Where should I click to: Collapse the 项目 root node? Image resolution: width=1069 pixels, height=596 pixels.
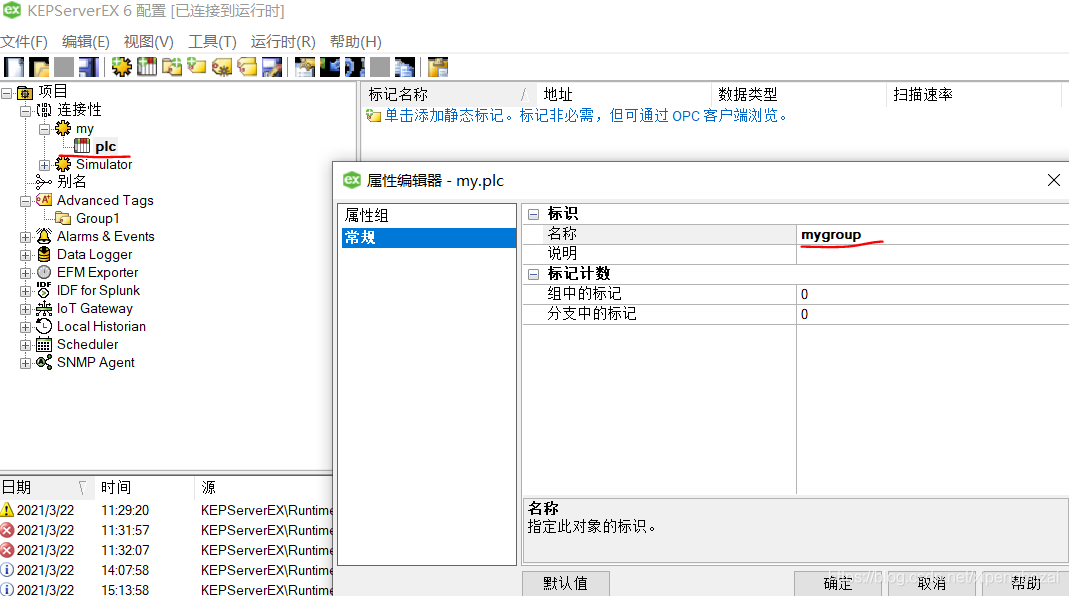click(x=7, y=93)
